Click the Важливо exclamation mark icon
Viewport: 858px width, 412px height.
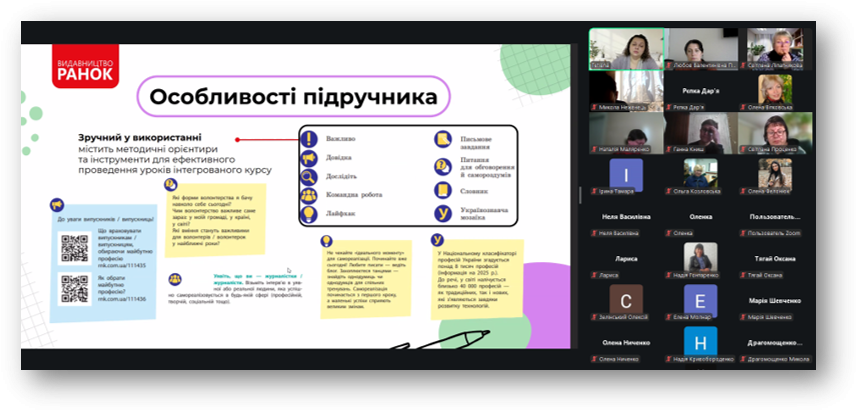(309, 139)
